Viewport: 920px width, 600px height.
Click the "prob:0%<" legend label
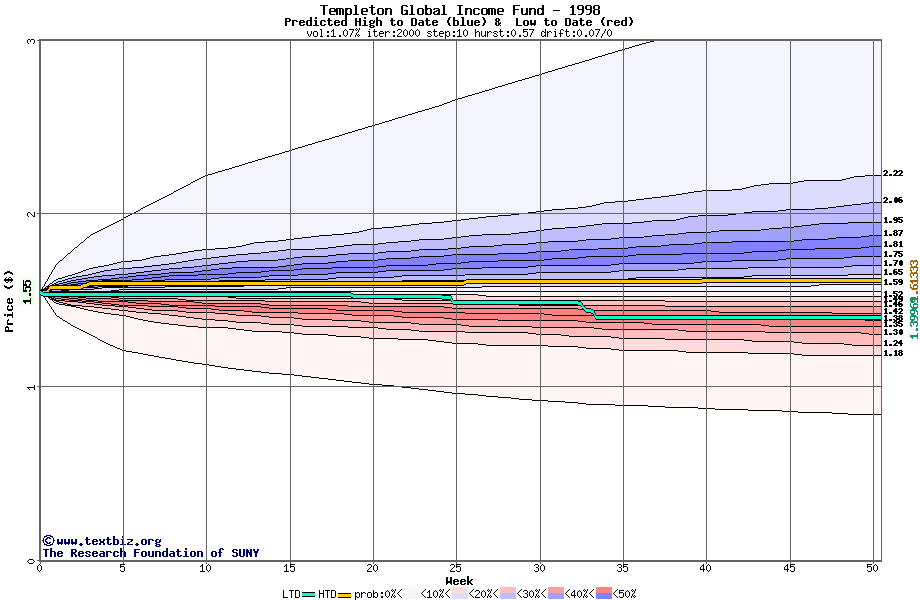point(379,594)
